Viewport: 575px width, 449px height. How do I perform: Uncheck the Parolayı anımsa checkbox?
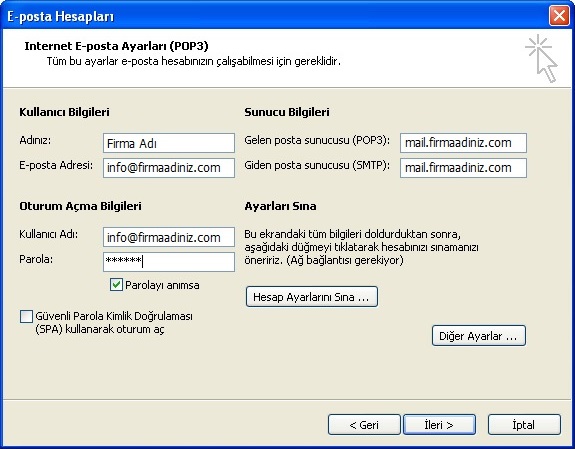(x=116, y=285)
